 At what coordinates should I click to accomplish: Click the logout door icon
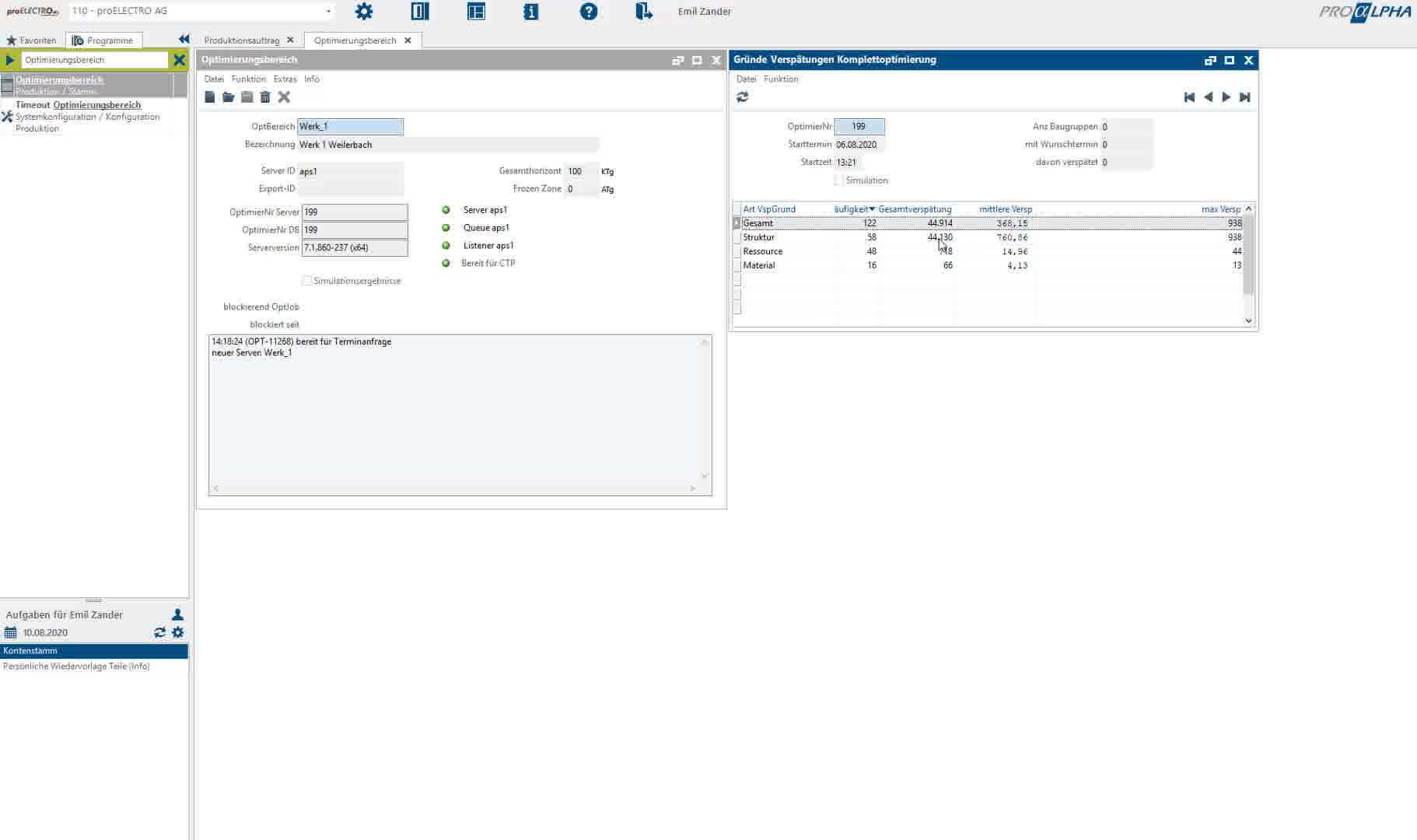click(643, 12)
